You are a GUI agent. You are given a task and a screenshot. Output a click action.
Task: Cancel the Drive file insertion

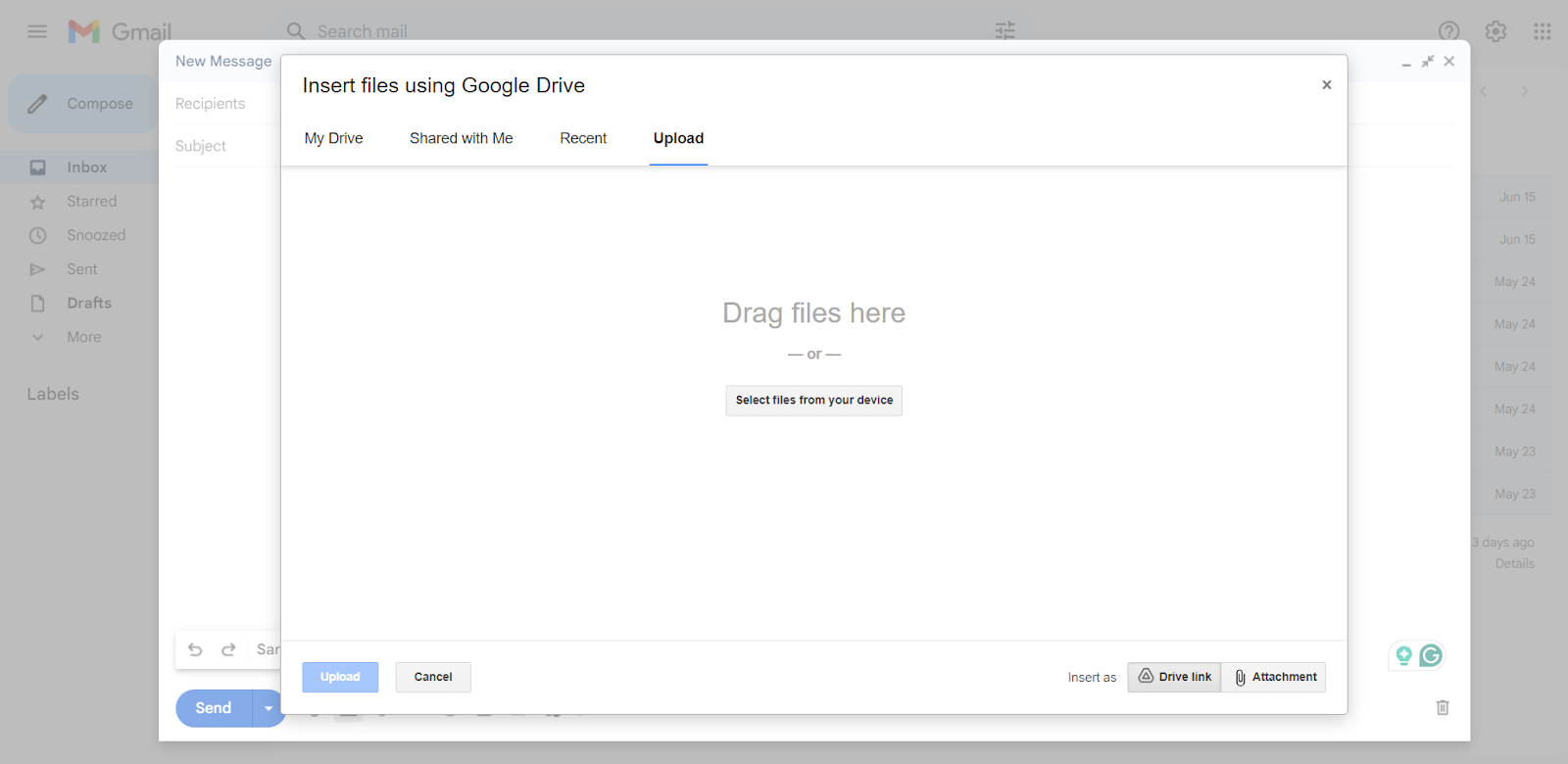[433, 677]
